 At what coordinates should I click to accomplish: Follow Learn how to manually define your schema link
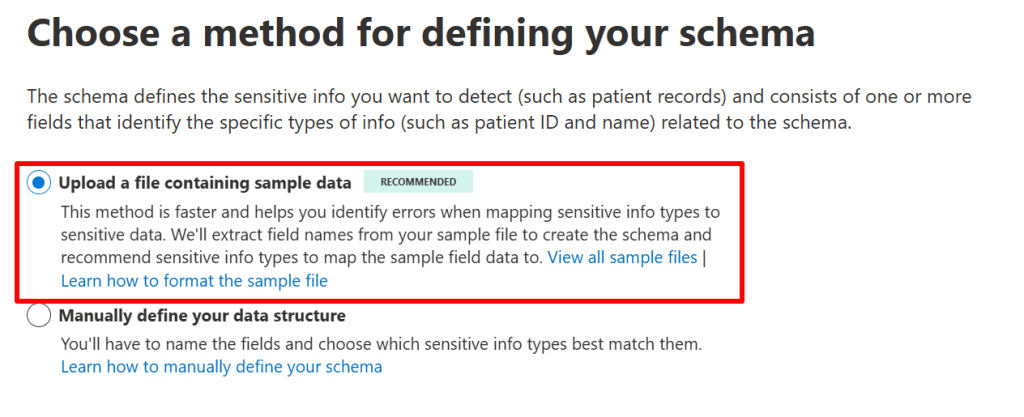click(x=221, y=367)
